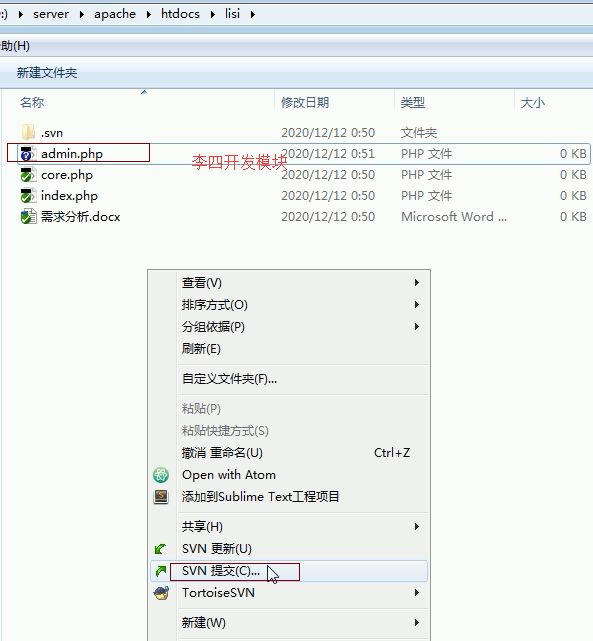
Task: Select the .svn folder name
Action: point(52,133)
